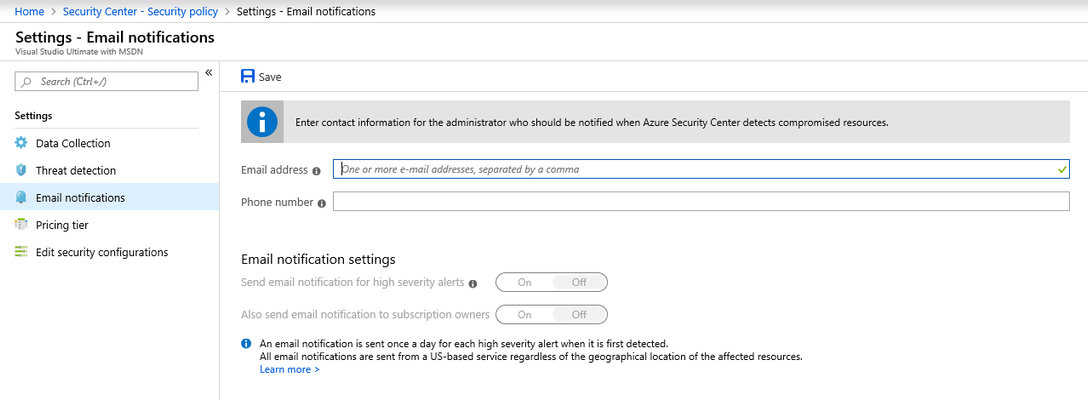The height and width of the screenshot is (400, 1088).
Task: Turn On high severity alert email notification
Action: pyautogui.click(x=525, y=283)
